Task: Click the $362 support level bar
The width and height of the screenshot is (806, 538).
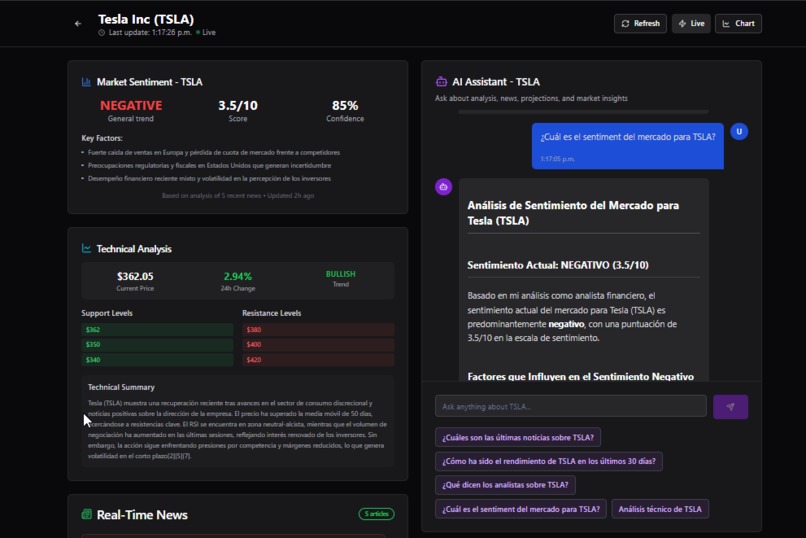Action: (x=157, y=329)
